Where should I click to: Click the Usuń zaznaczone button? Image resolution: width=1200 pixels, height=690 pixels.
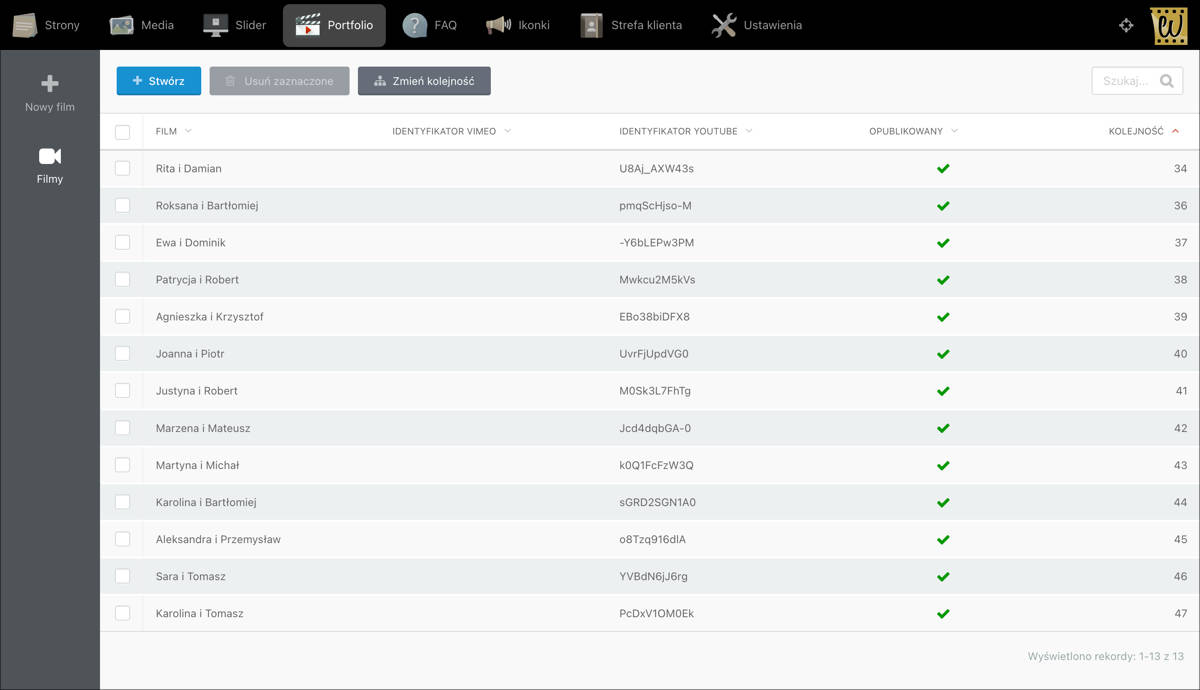279,81
